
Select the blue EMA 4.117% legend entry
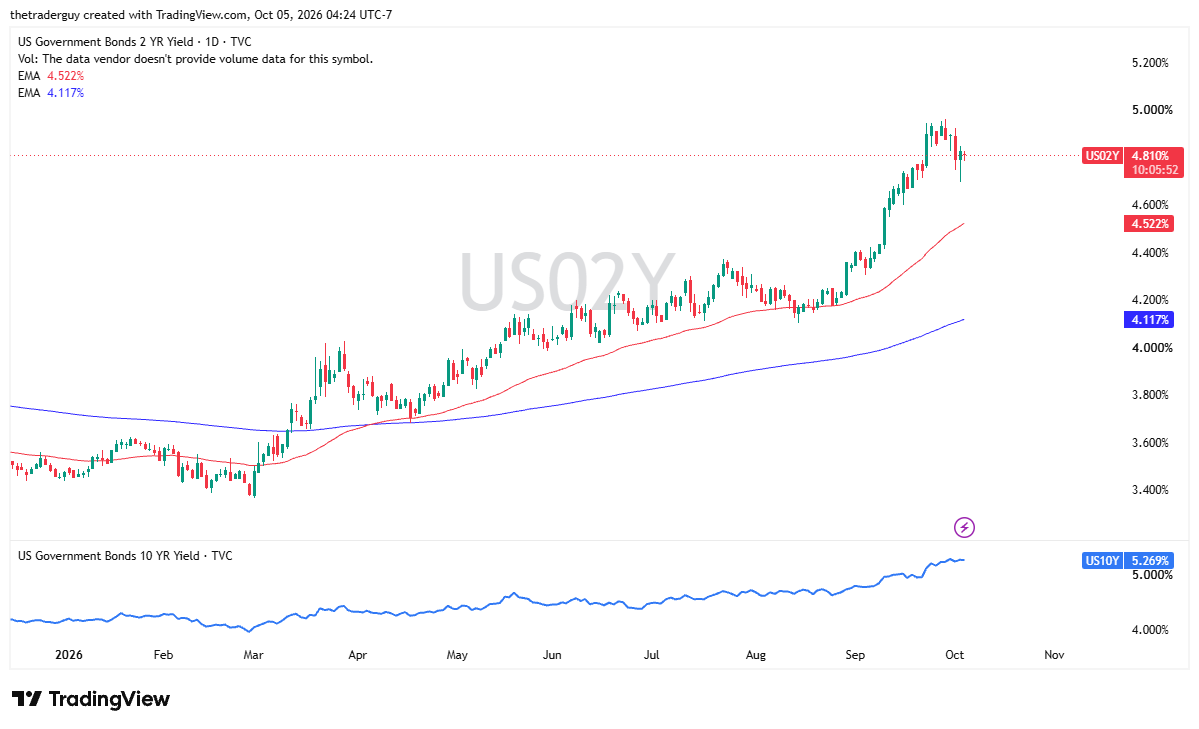click(x=50, y=93)
